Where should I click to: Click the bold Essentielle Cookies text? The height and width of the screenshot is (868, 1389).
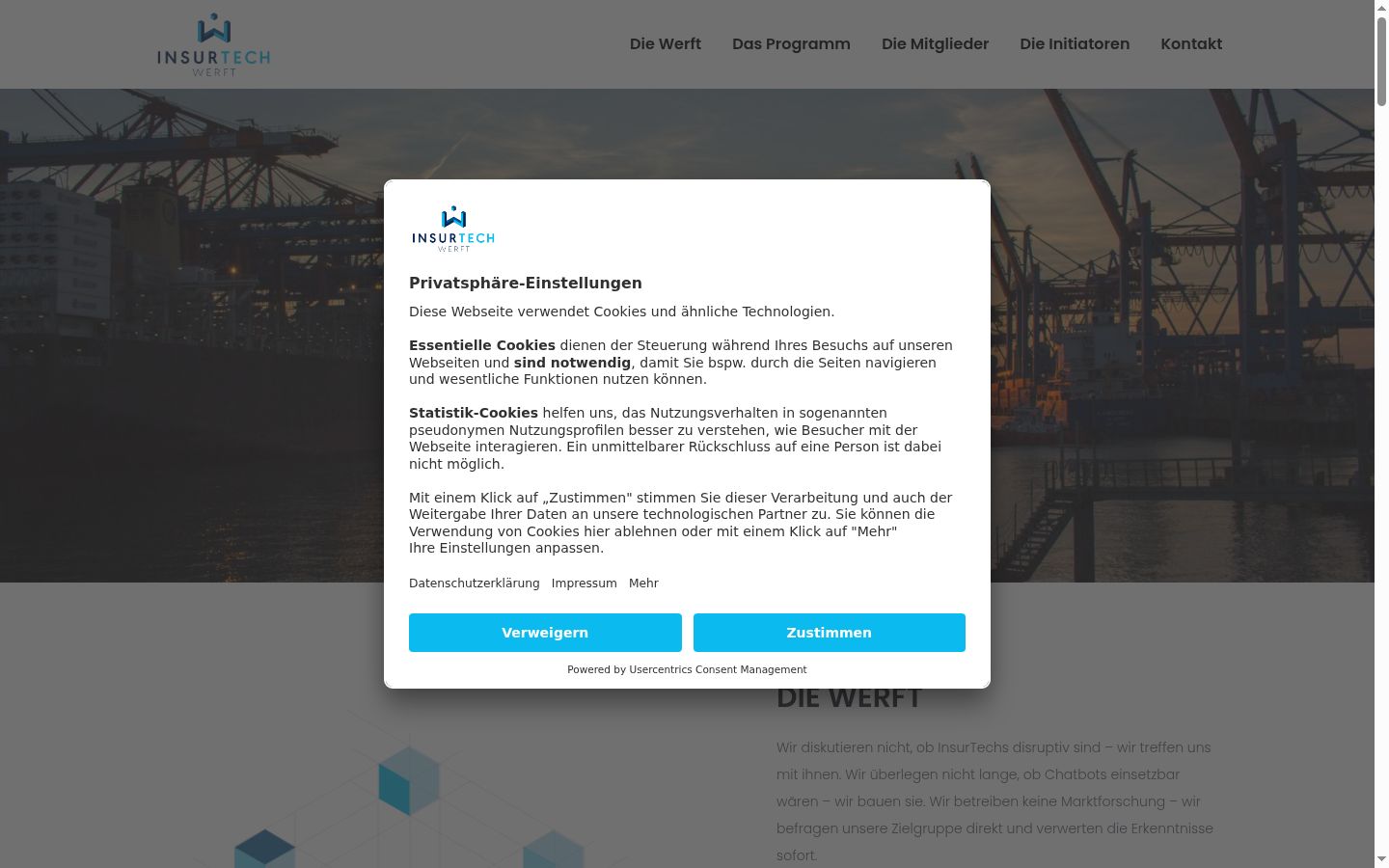click(x=482, y=345)
